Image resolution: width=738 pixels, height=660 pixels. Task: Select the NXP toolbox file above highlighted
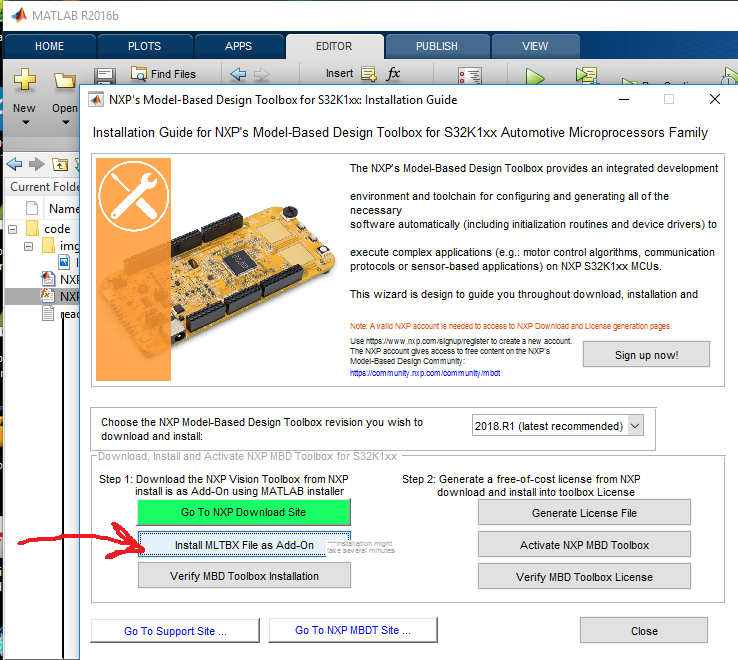[x=60, y=279]
